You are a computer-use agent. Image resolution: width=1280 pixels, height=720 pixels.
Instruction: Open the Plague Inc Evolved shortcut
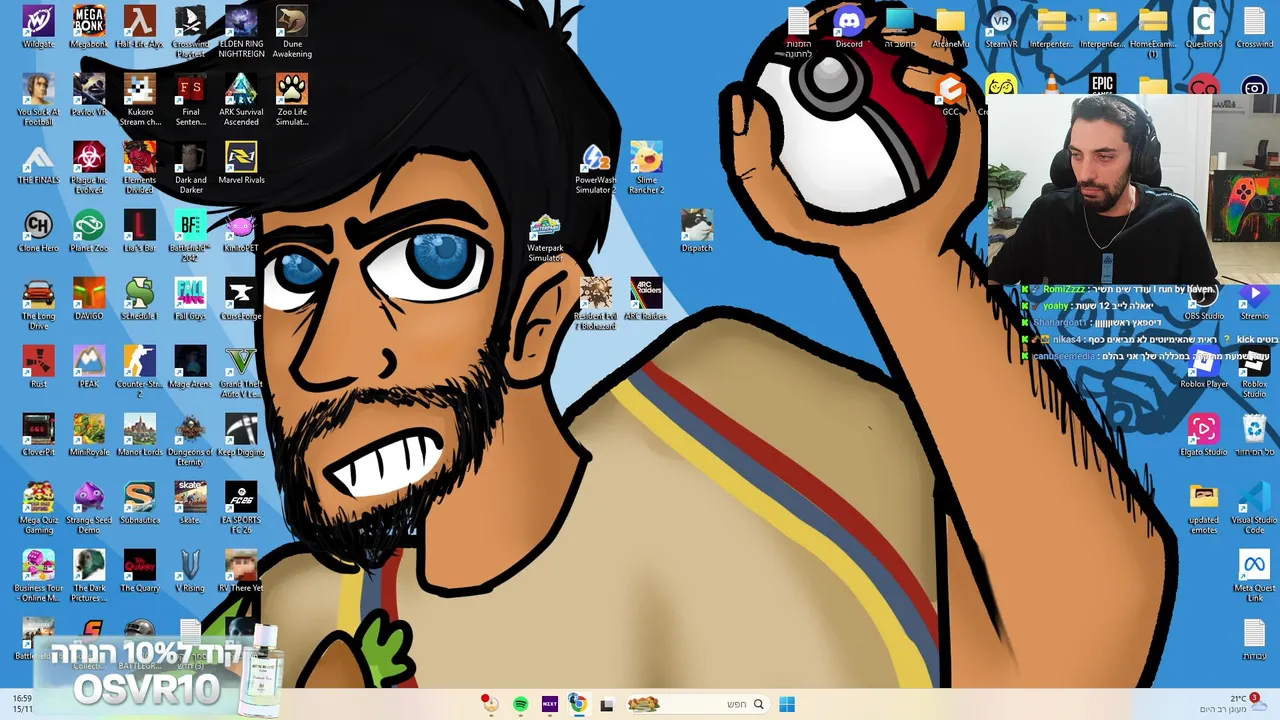click(x=89, y=168)
